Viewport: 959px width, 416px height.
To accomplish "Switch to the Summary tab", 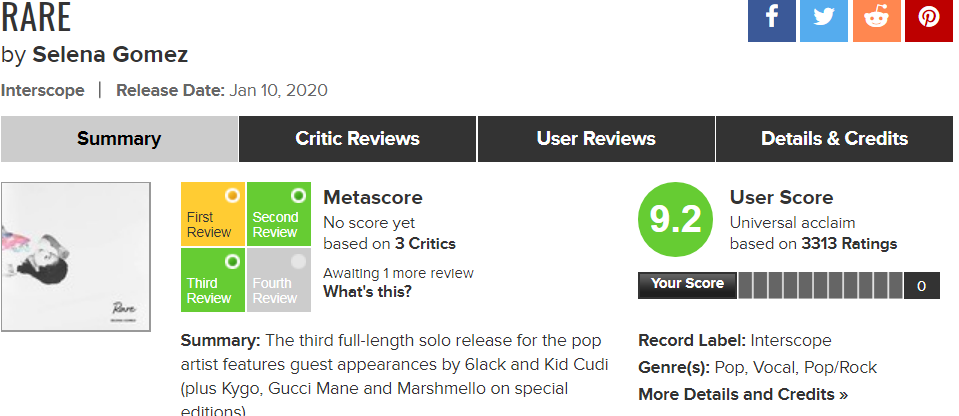I will pyautogui.click(x=119, y=139).
